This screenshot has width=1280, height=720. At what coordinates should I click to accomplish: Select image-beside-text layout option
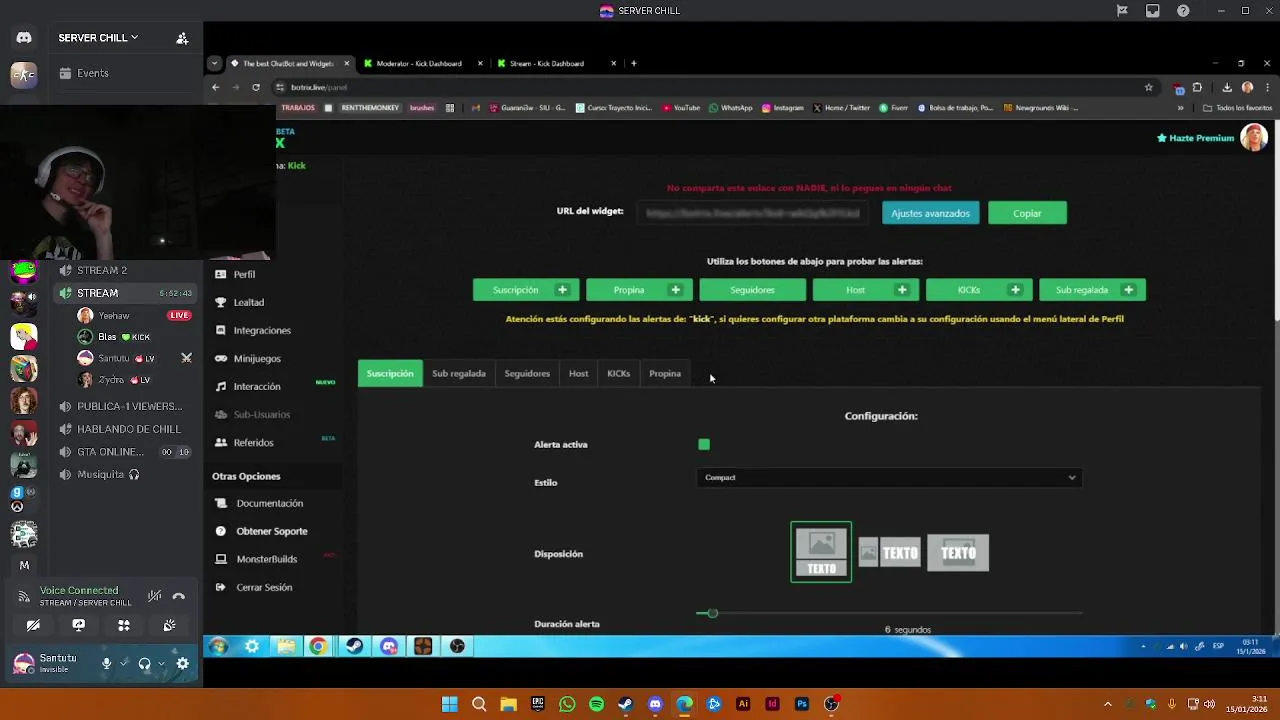[x=889, y=552]
